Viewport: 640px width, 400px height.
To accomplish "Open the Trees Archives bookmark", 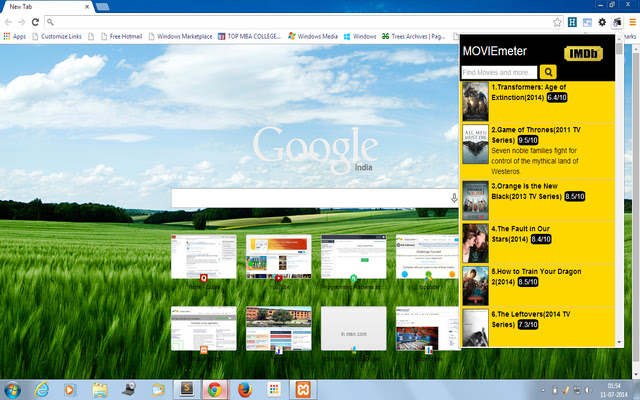I will tap(413, 36).
